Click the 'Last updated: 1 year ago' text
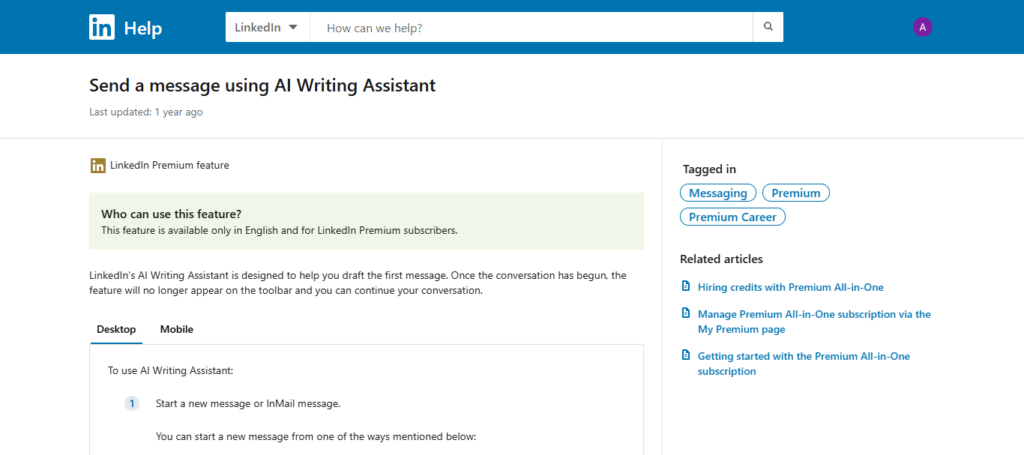Viewport: 1024px width, 455px height. [146, 112]
